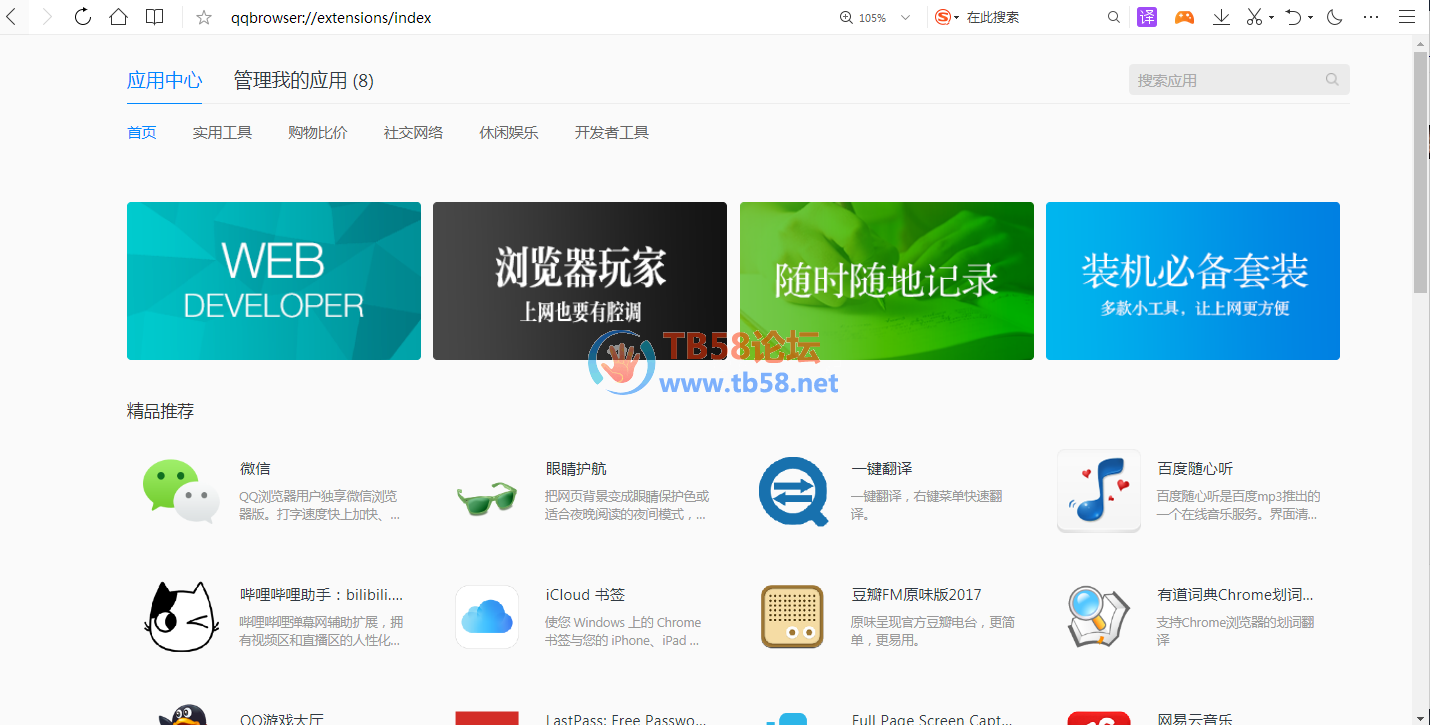Click the QQ游戏大厅 penguin icon
The height and width of the screenshot is (725, 1430).
[x=181, y=714]
